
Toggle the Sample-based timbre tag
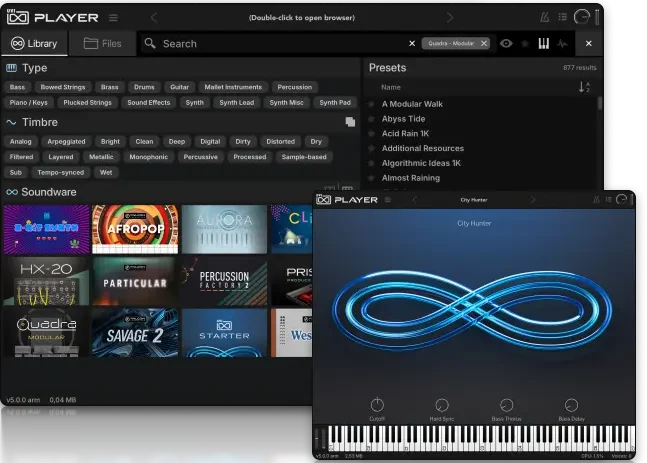coord(304,157)
